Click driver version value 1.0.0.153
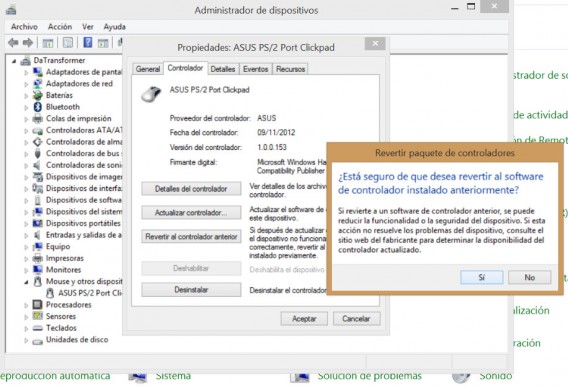The image size is (568, 388). [272, 147]
